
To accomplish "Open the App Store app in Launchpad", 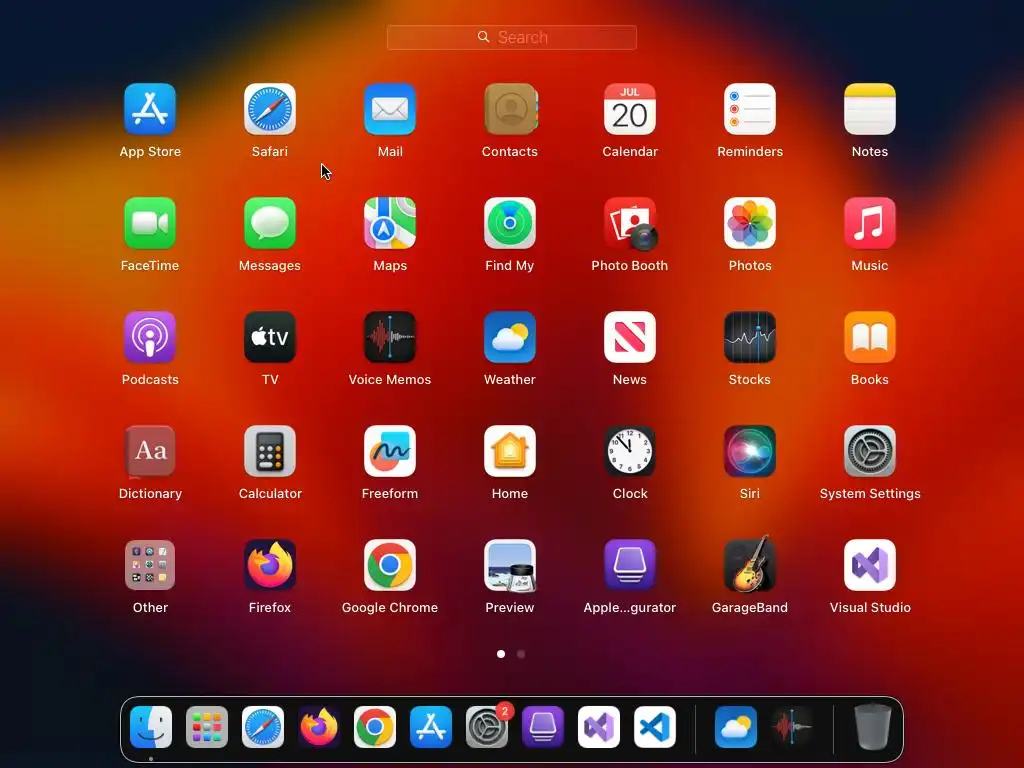I will (150, 109).
